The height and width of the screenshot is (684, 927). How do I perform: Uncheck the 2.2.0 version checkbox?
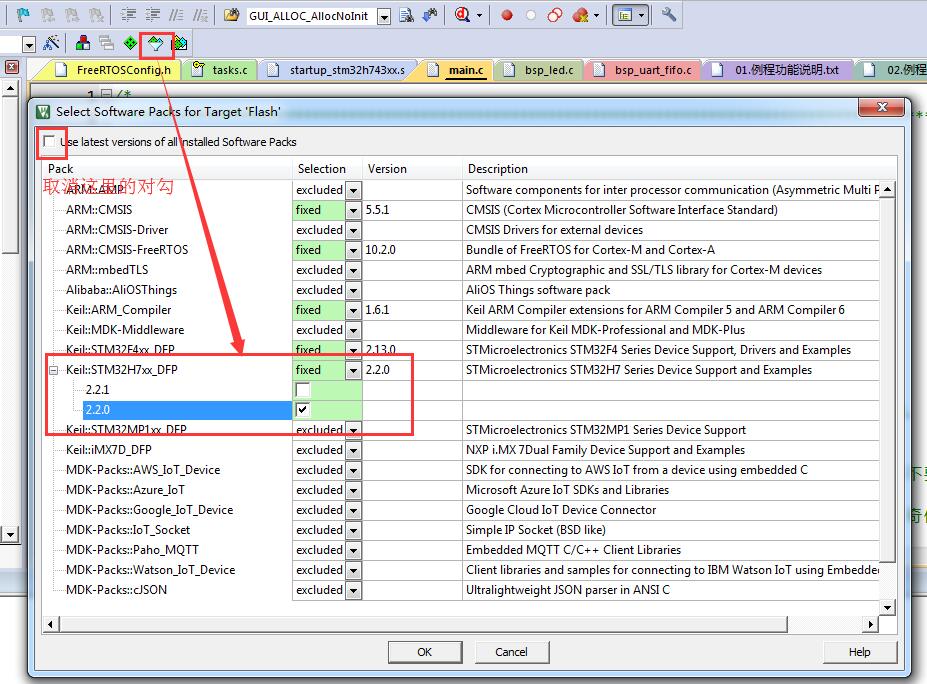click(x=303, y=409)
